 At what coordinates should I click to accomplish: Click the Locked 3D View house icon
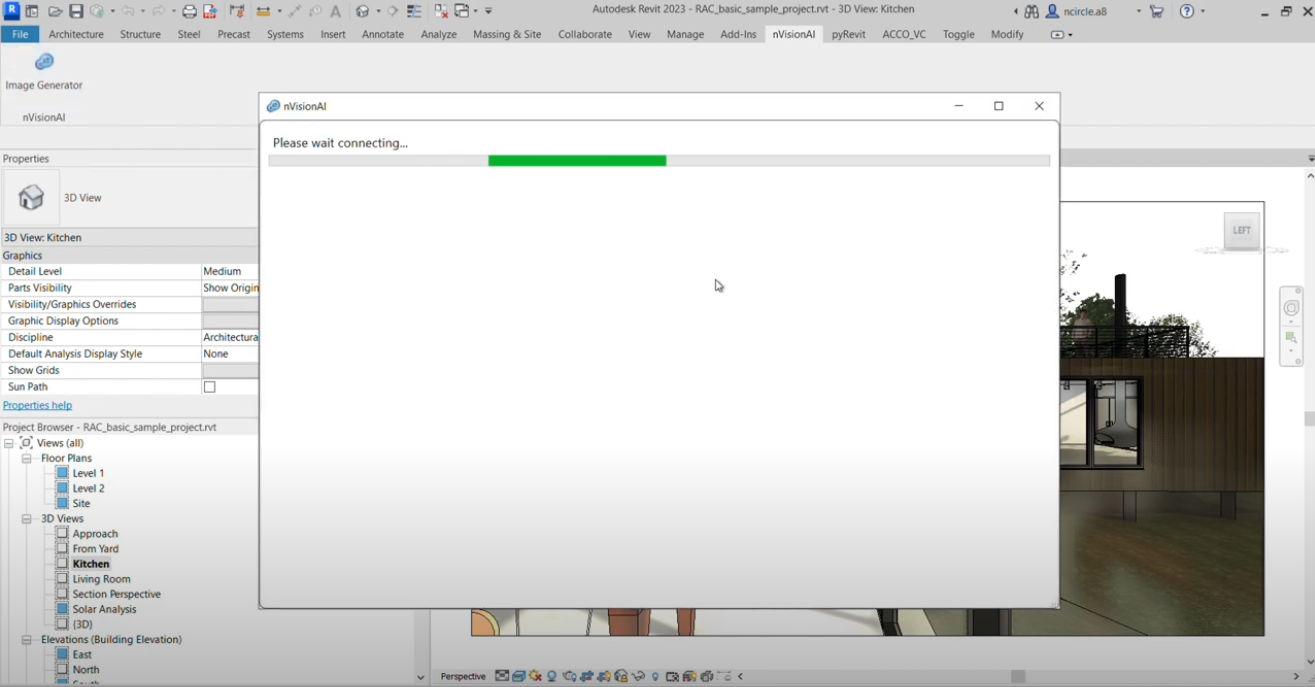(620, 676)
